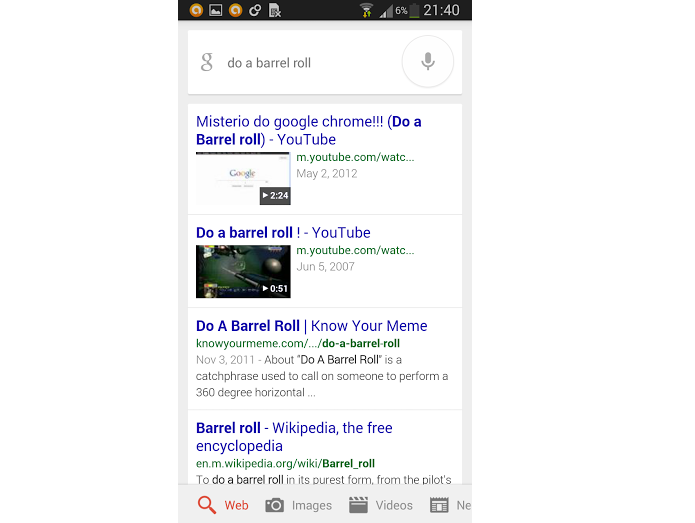695x523 pixels.
Task: Tap the picture notification icon in status bar
Action: click(214, 10)
